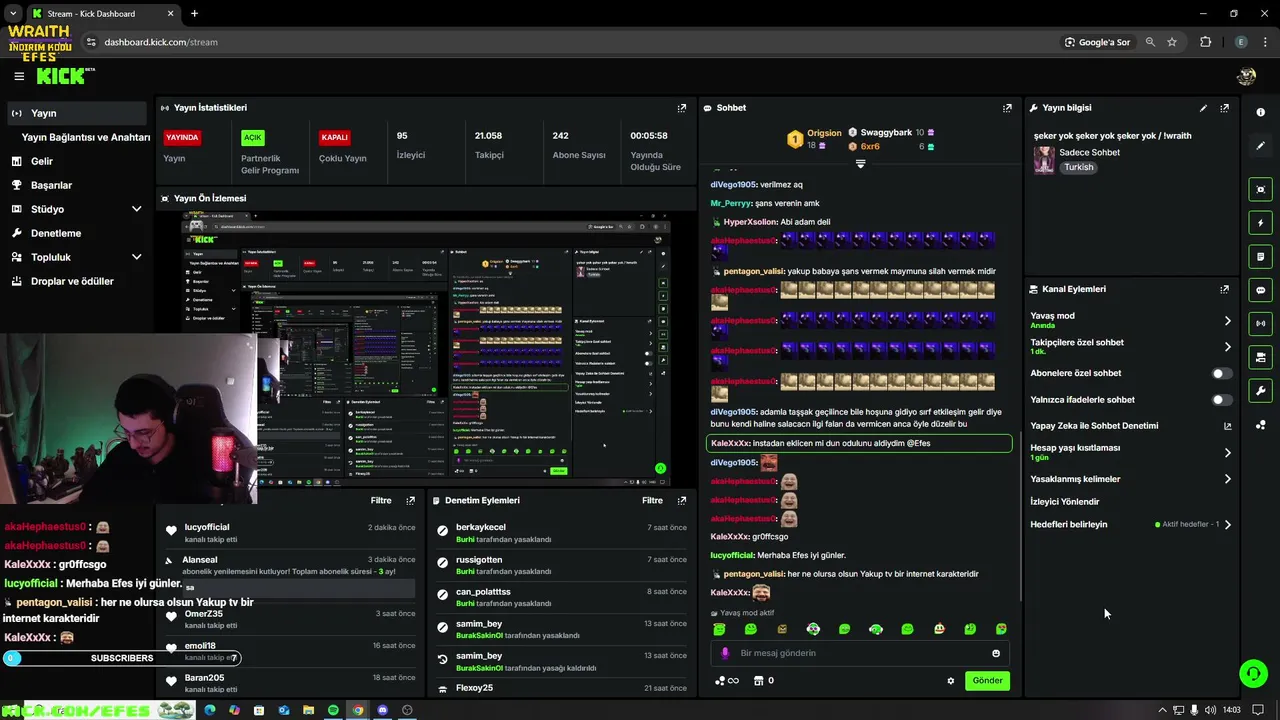This screenshot has width=1280, height=720.
Task: Pop out the Yayın bilgisi panel
Action: tap(1224, 108)
